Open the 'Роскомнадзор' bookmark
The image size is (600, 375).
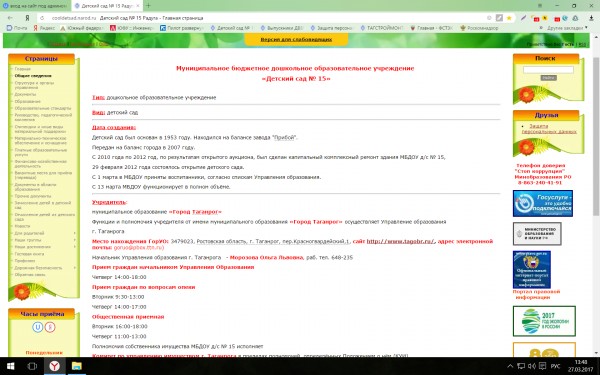pyautogui.click(x=479, y=28)
